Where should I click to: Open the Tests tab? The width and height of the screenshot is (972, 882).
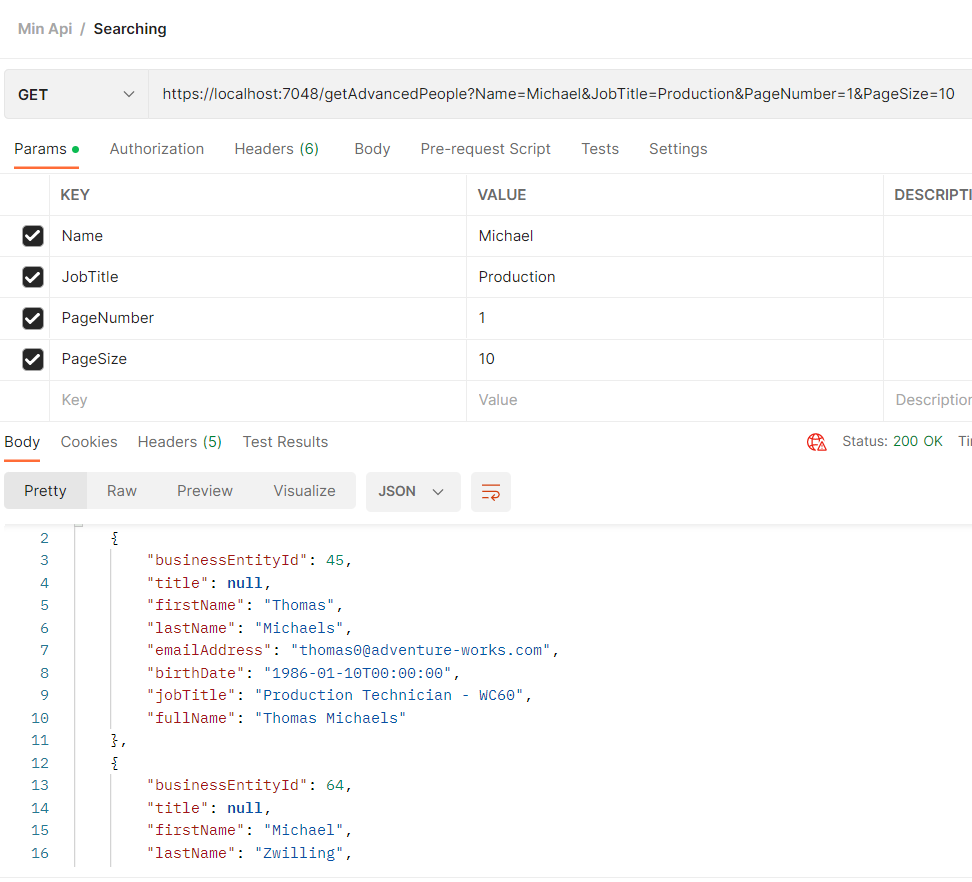pyautogui.click(x=600, y=149)
